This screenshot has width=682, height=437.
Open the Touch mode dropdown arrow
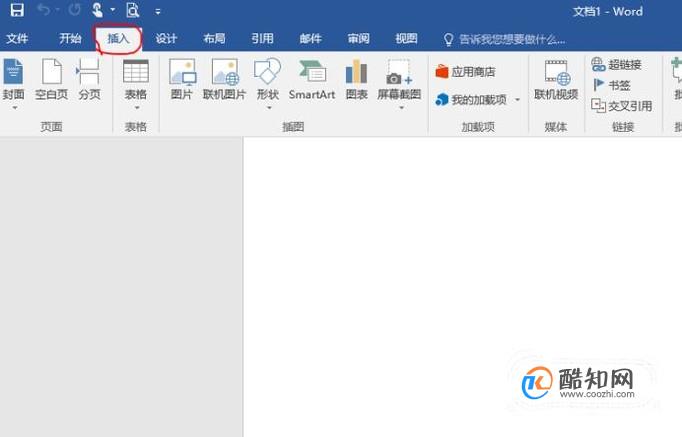[x=113, y=10]
